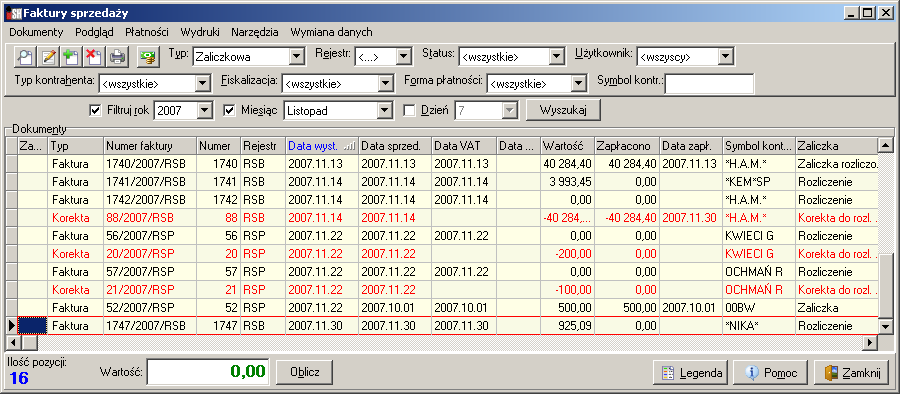
Task: Click the Pomoc button
Action: 770,373
